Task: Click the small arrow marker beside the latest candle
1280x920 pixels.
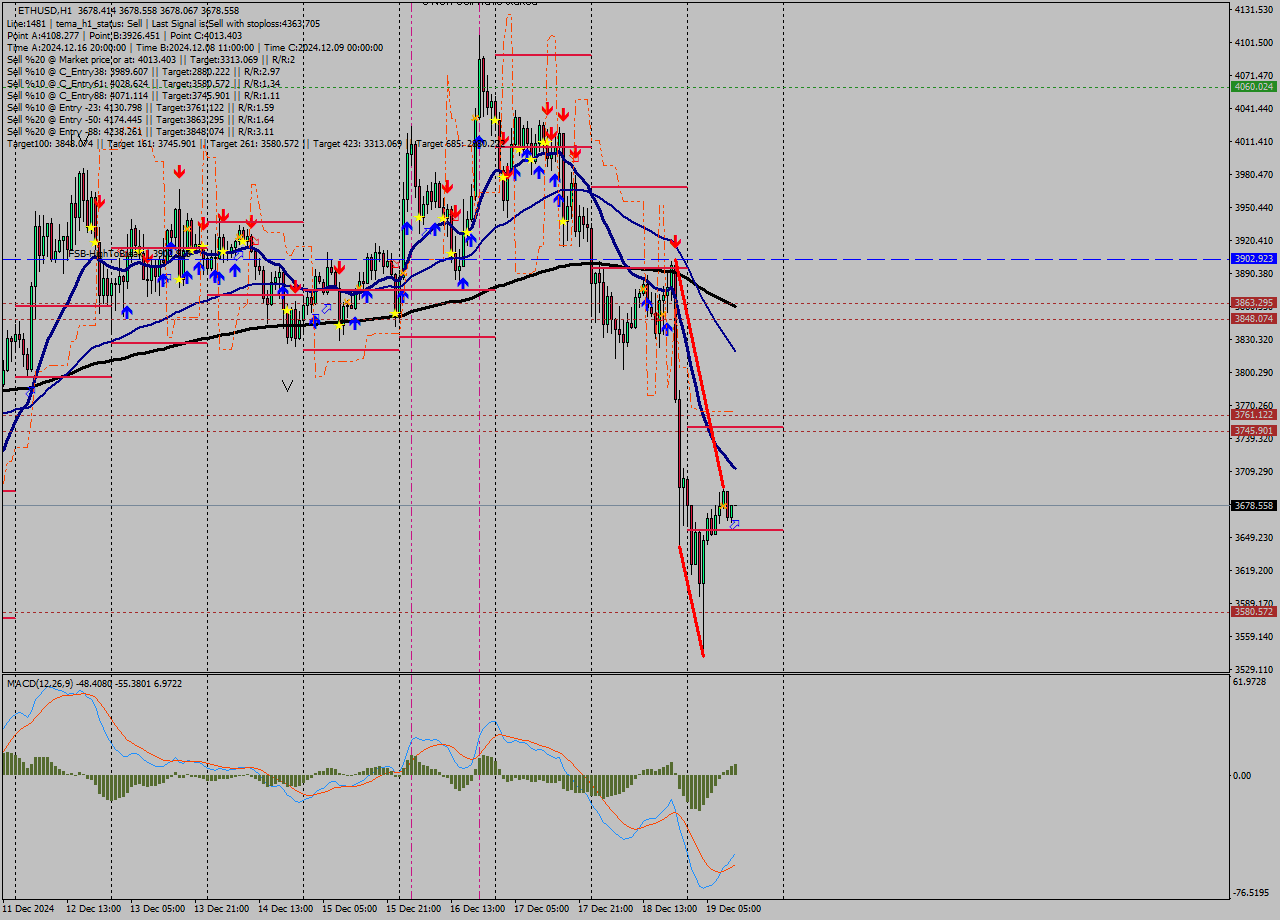Action: [733, 523]
